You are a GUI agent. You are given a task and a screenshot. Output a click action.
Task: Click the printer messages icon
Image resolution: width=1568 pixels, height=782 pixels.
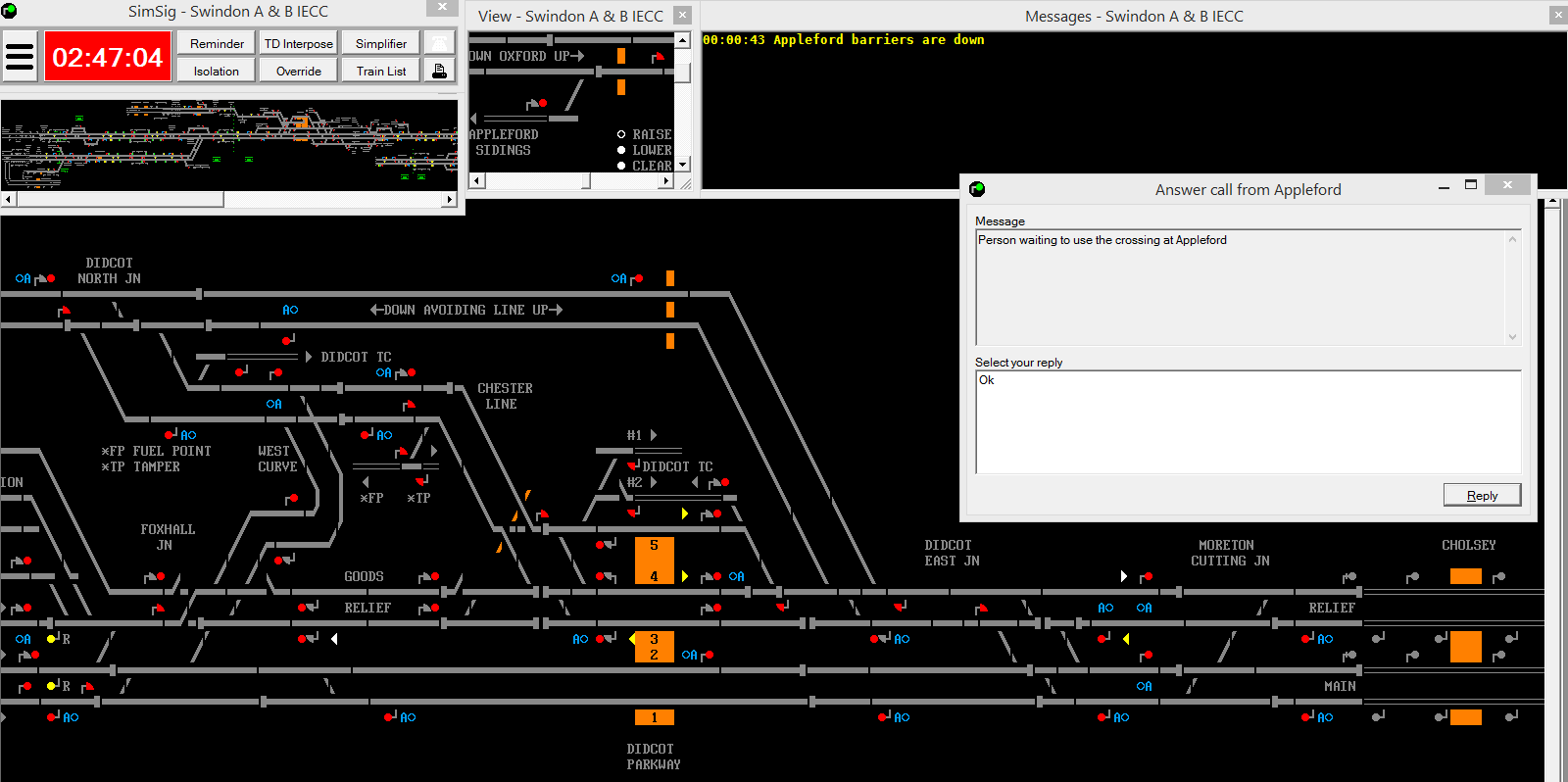tap(440, 71)
